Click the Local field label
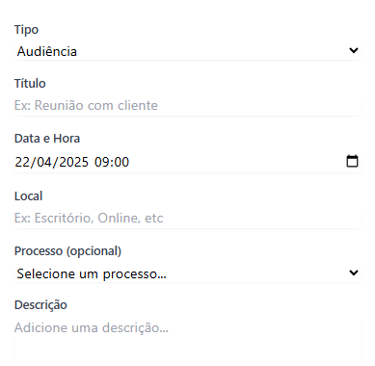Viewport: 375px width, 366px height. [x=28, y=196]
